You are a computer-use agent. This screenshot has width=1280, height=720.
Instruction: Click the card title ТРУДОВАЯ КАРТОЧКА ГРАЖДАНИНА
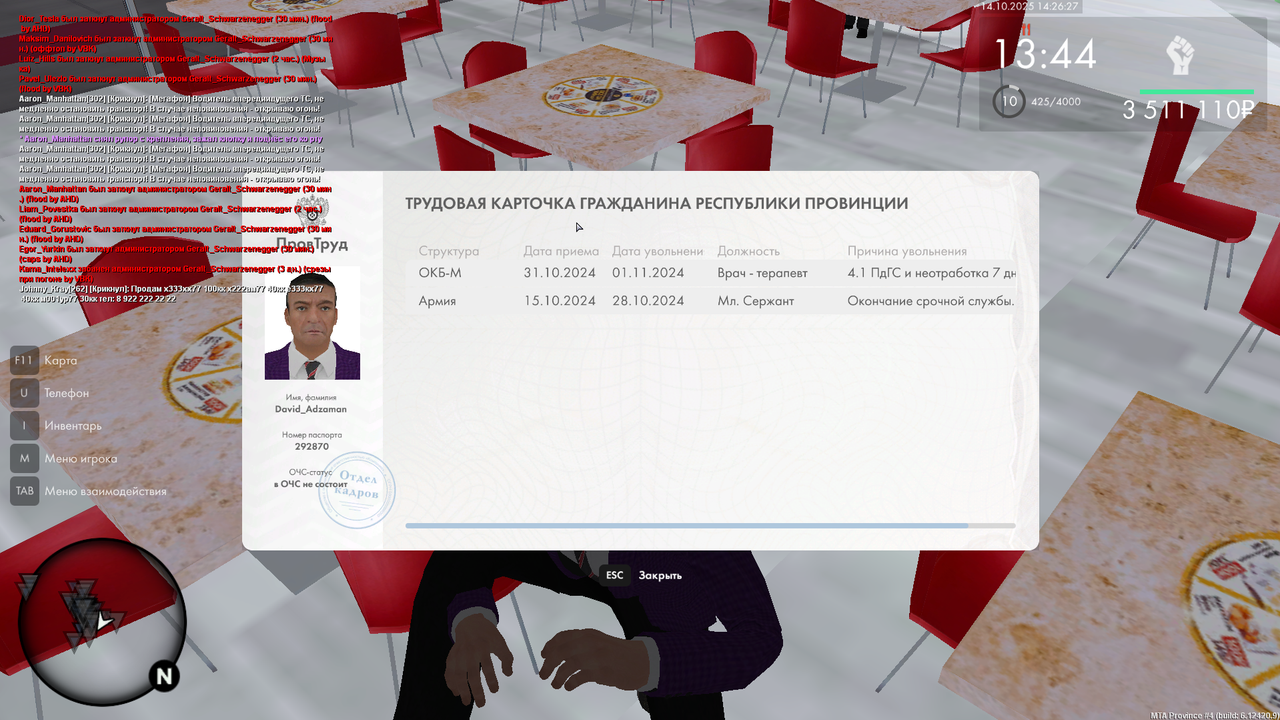click(656, 204)
